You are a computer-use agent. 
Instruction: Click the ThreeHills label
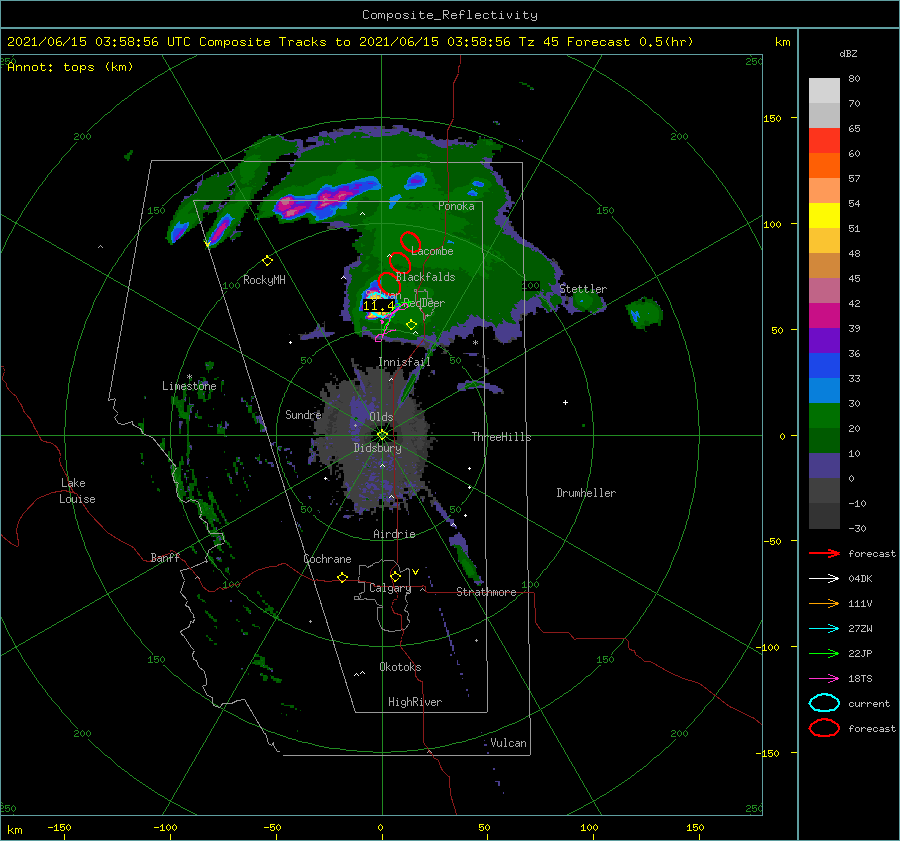(x=501, y=437)
